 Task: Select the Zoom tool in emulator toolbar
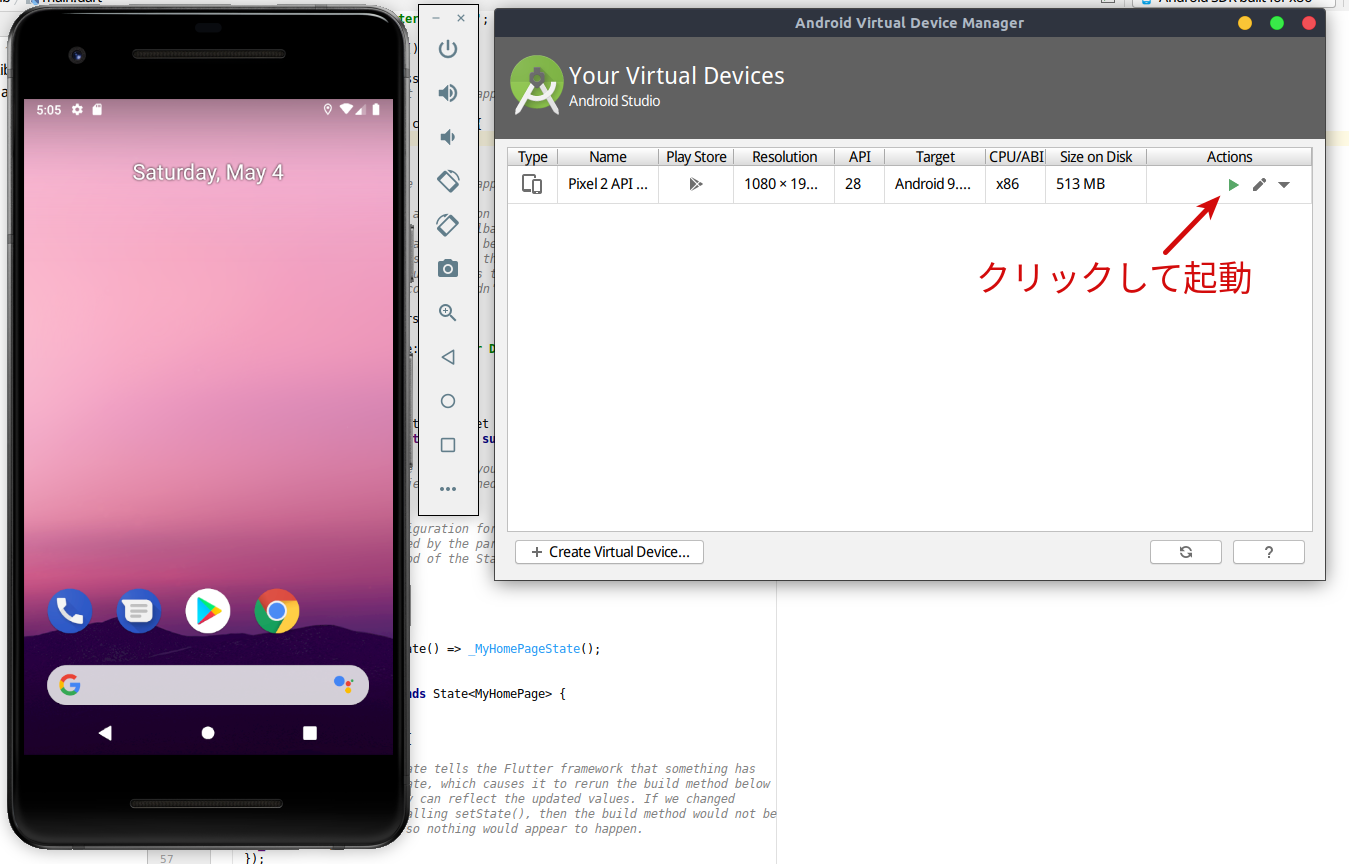click(448, 312)
